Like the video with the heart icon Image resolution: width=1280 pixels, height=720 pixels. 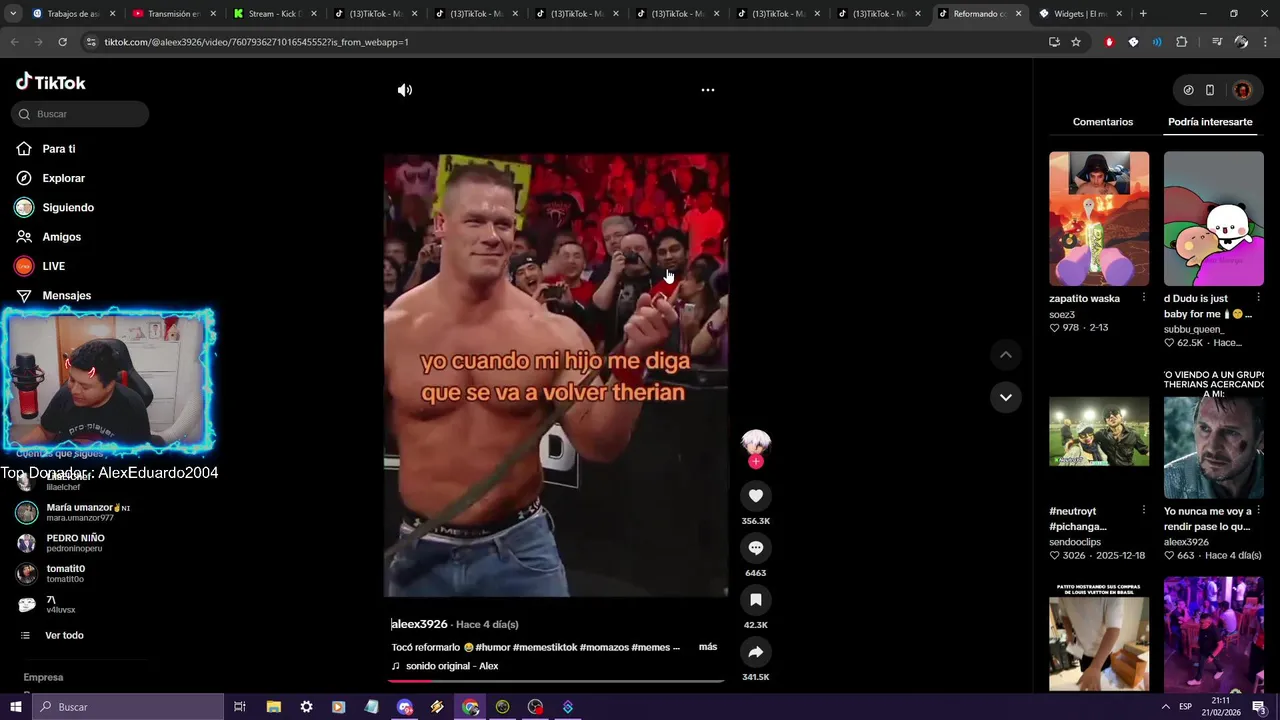(756, 496)
